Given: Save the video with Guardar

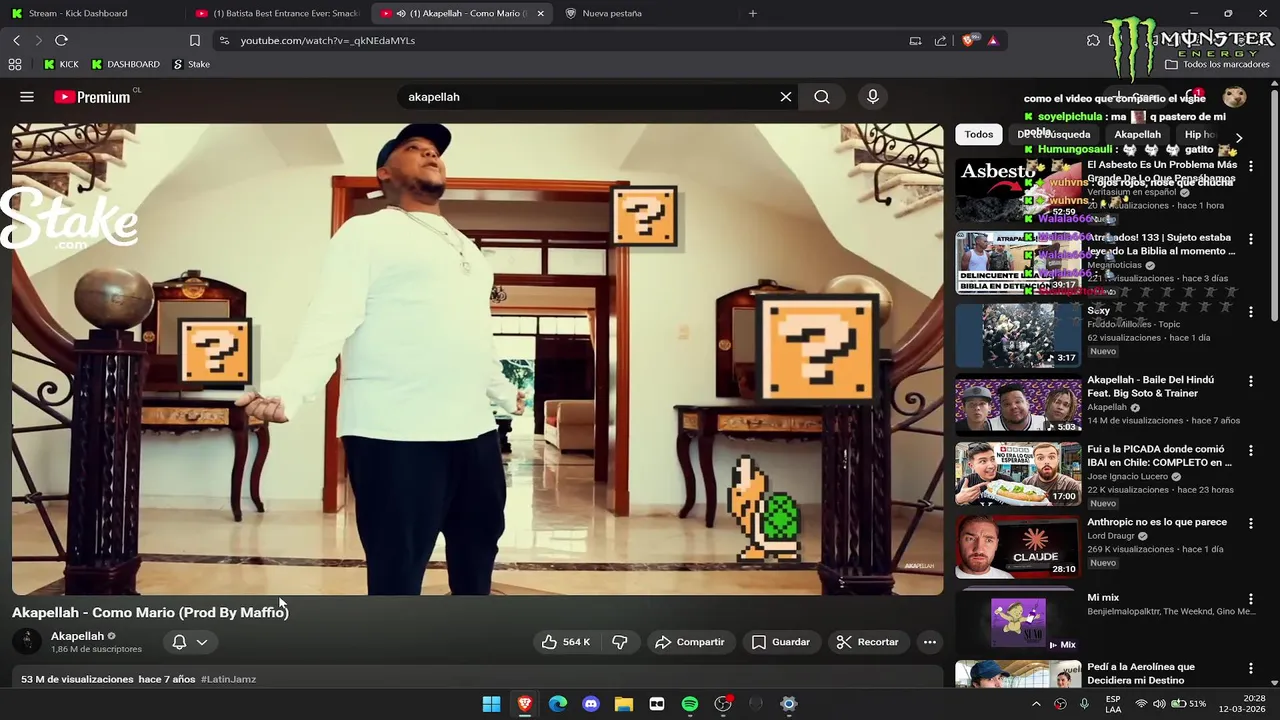Looking at the screenshot, I should pyautogui.click(x=781, y=642).
